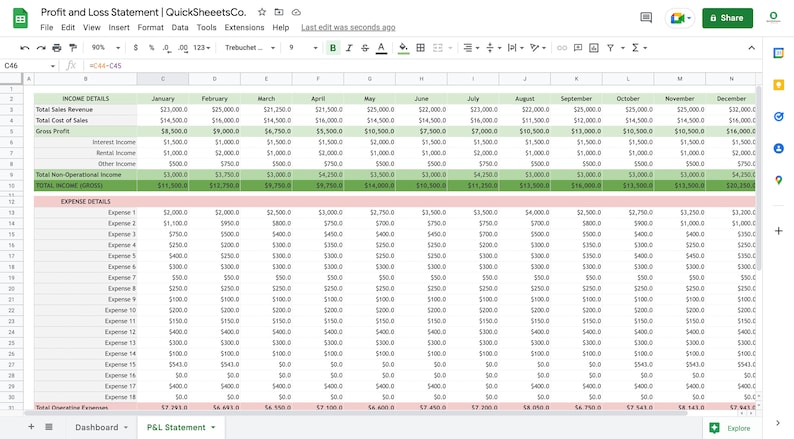The height and width of the screenshot is (439, 794).
Task: Collapse the toolbar with up chevron
Action: [x=751, y=48]
